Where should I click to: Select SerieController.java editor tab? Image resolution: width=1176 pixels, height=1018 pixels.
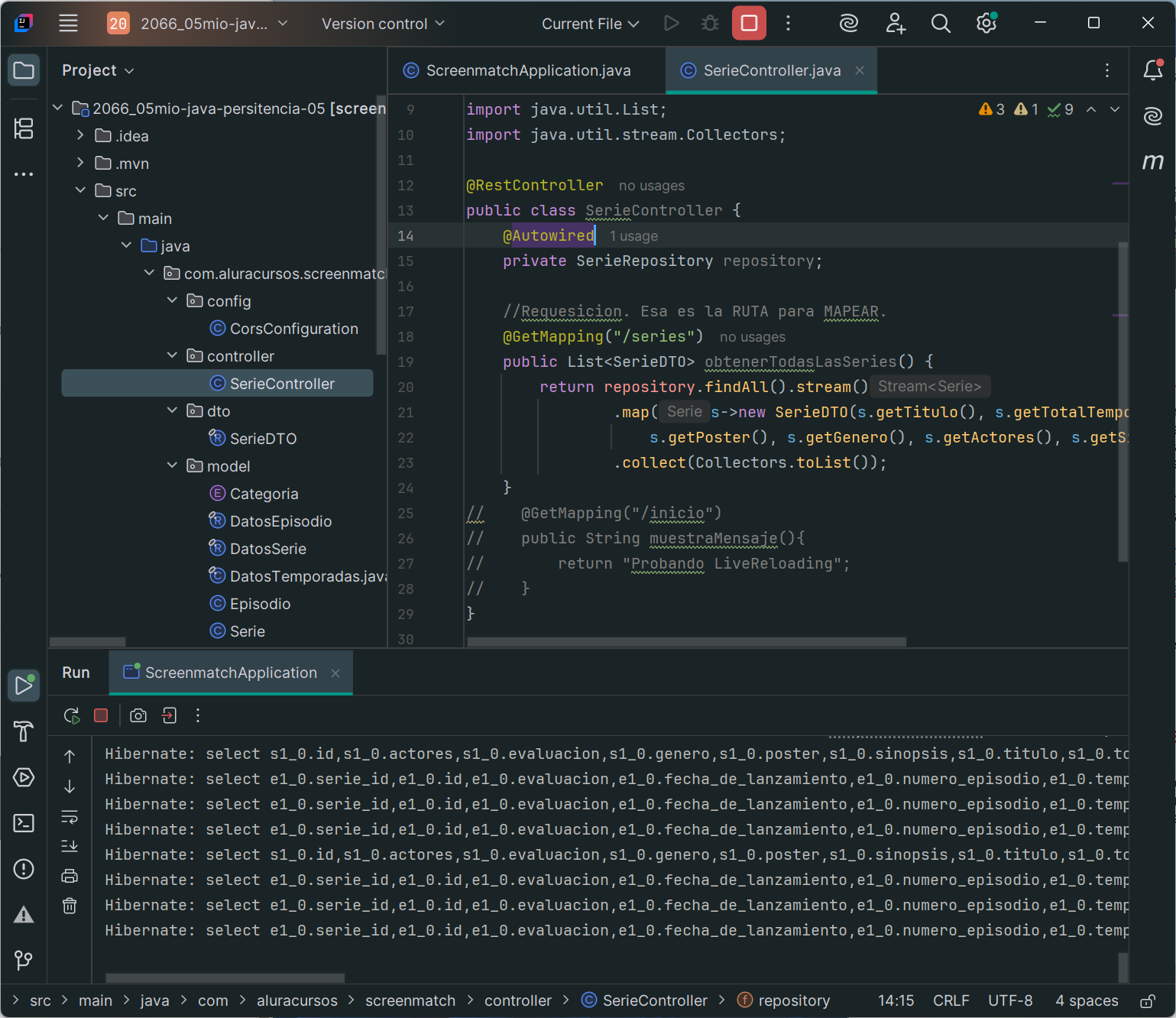(x=772, y=70)
